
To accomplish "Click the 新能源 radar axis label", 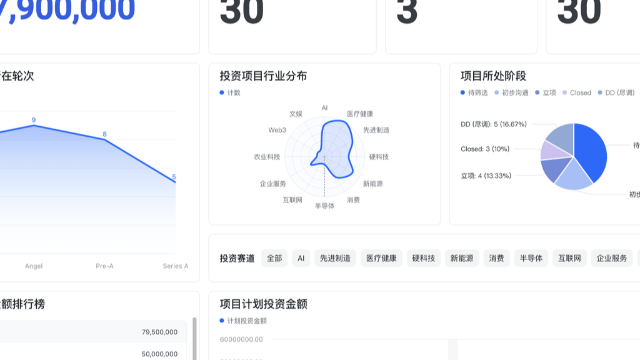I will tap(373, 184).
